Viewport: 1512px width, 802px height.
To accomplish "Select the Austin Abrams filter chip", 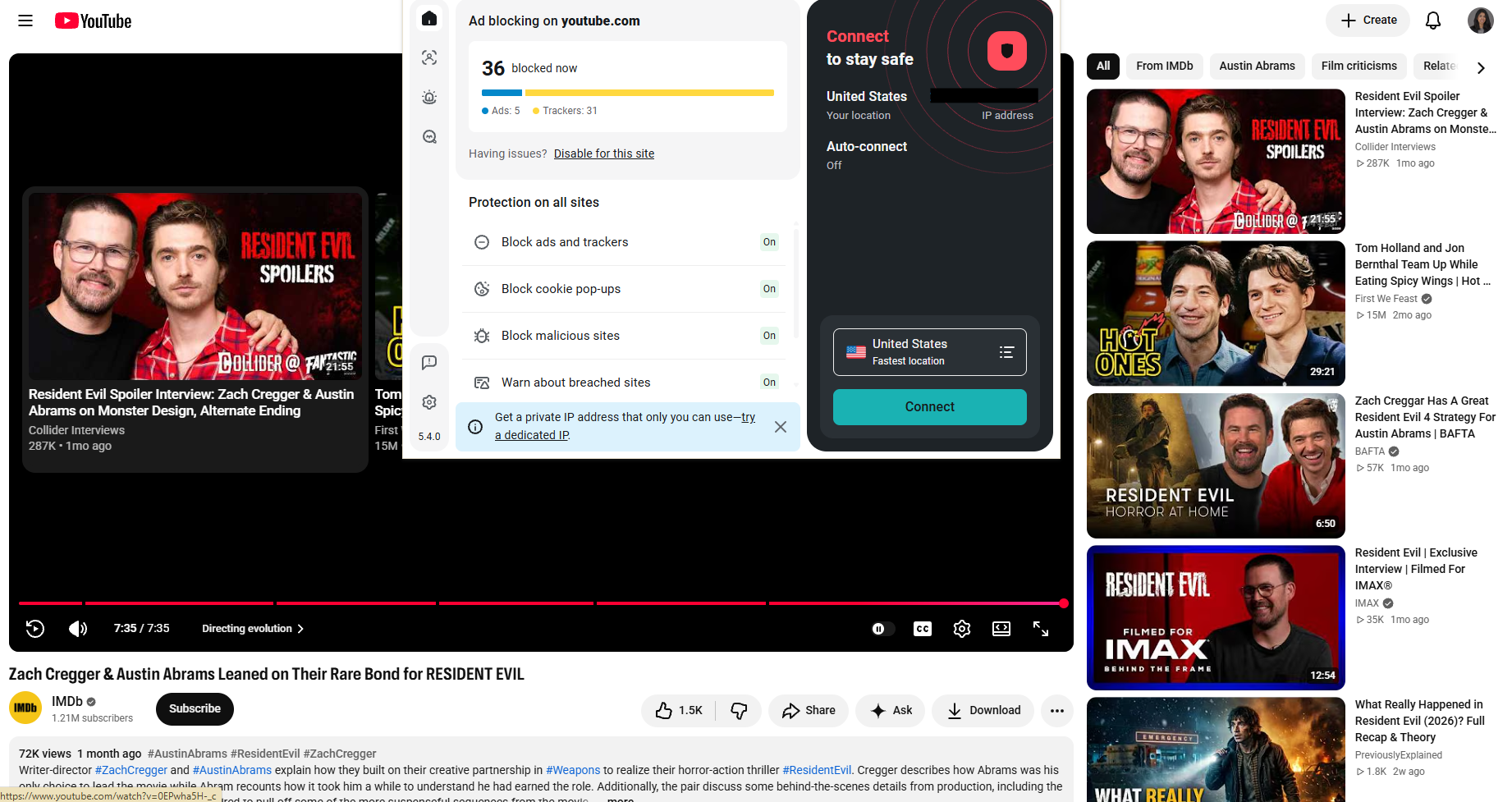I will pos(1257,66).
